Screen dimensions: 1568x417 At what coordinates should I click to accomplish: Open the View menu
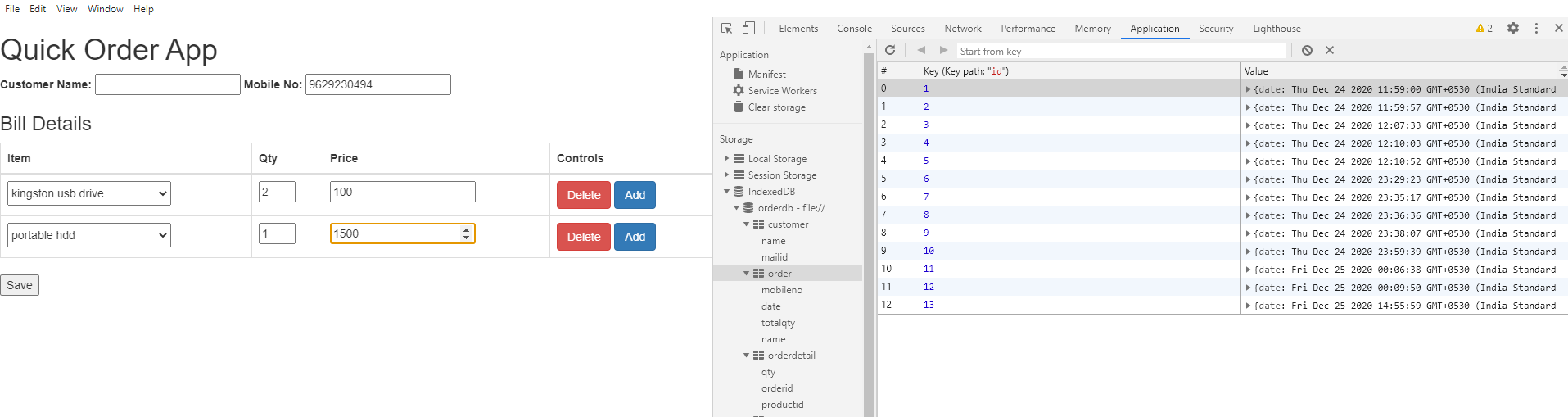click(66, 9)
